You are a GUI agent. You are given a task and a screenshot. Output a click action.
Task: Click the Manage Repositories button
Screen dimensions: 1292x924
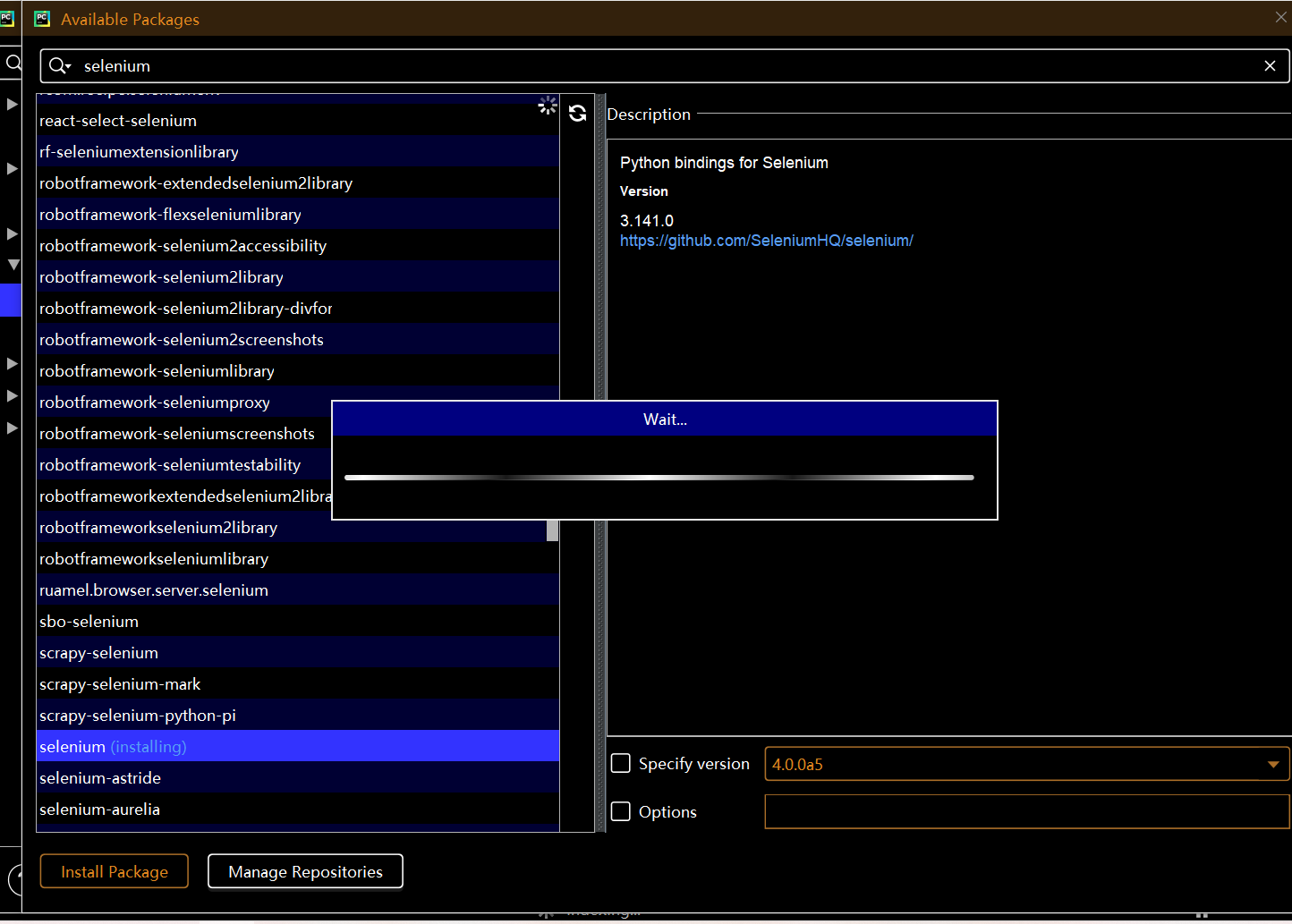tap(305, 871)
